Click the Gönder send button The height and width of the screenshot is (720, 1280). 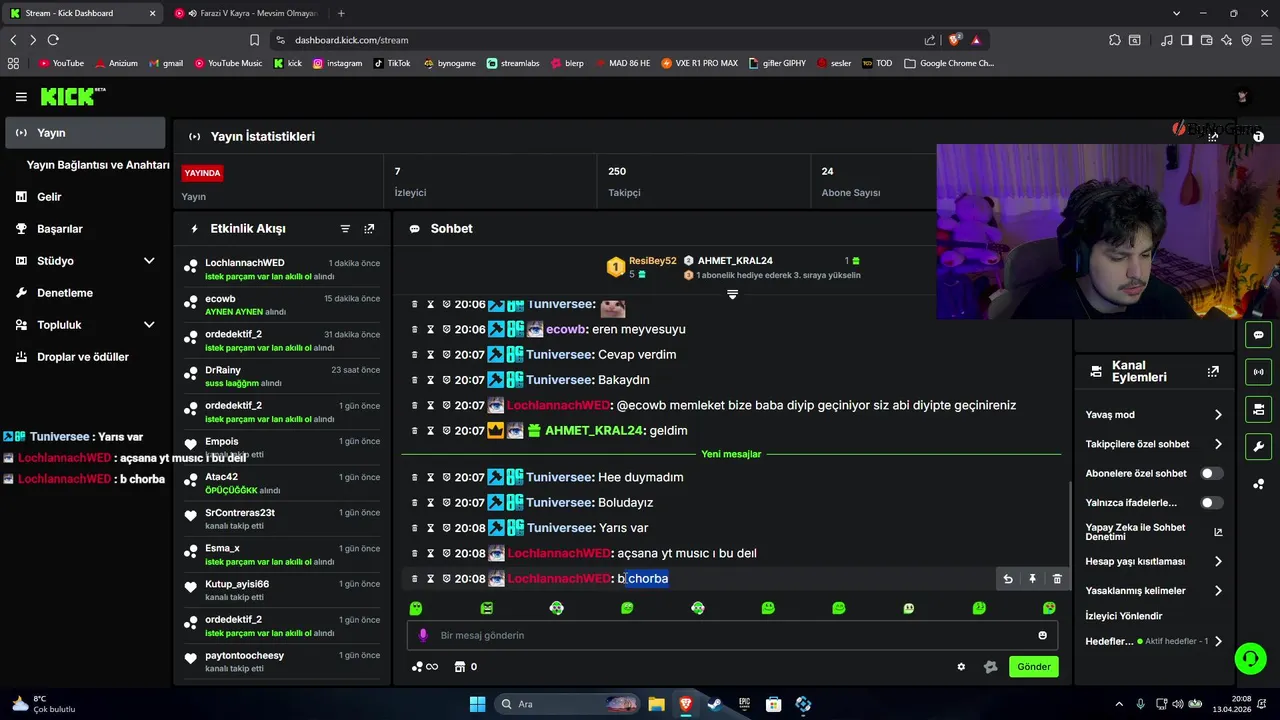coord(1033,667)
